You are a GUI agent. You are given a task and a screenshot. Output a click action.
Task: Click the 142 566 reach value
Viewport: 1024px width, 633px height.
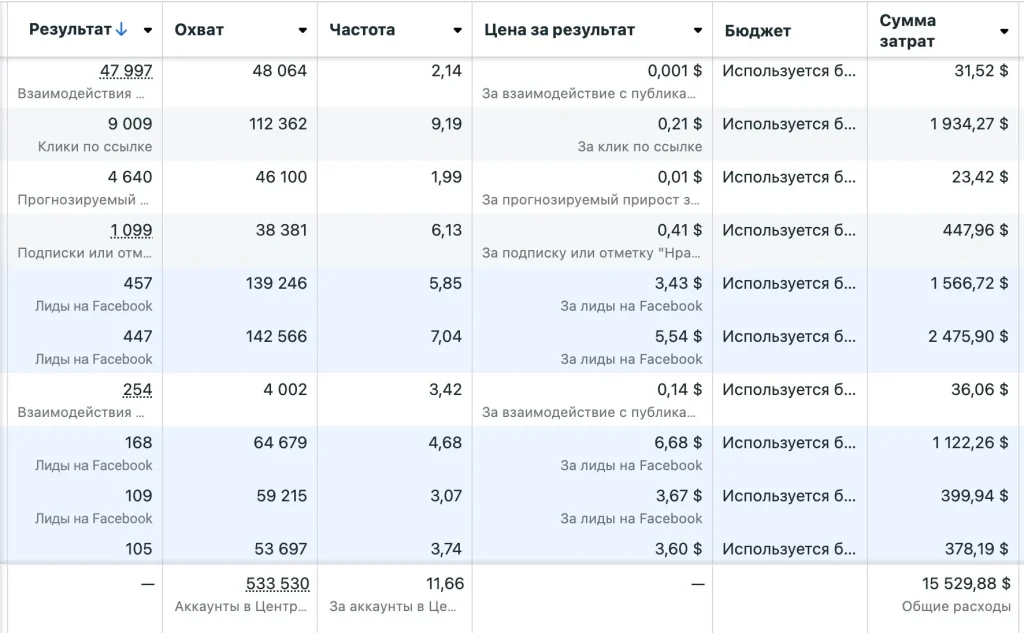click(x=276, y=336)
